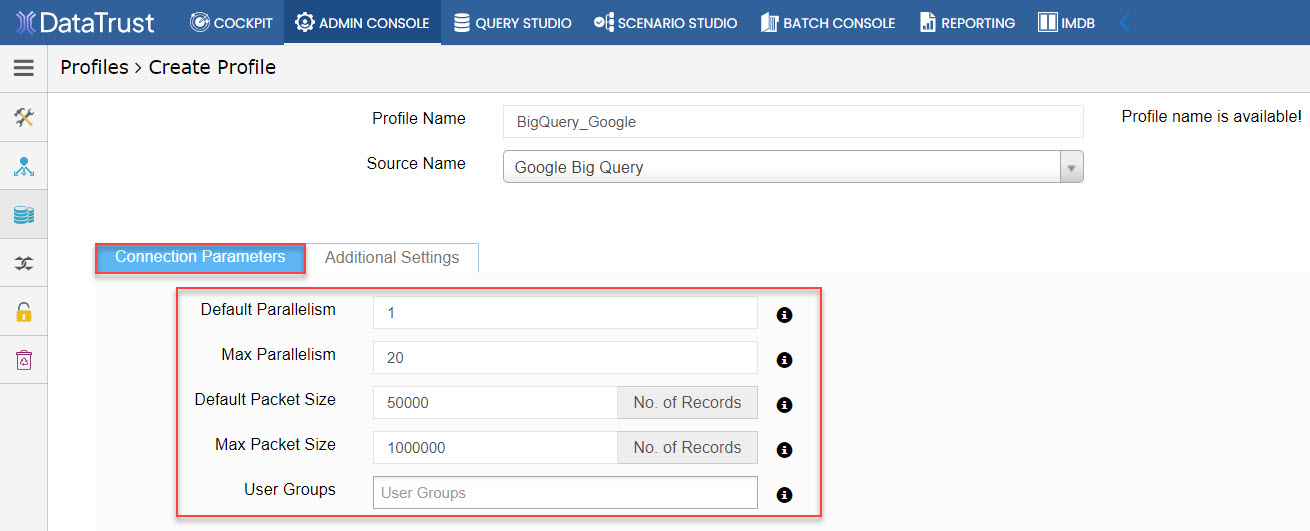Click the Profiles breadcrumb link
1310x531 pixels.
click(x=94, y=67)
